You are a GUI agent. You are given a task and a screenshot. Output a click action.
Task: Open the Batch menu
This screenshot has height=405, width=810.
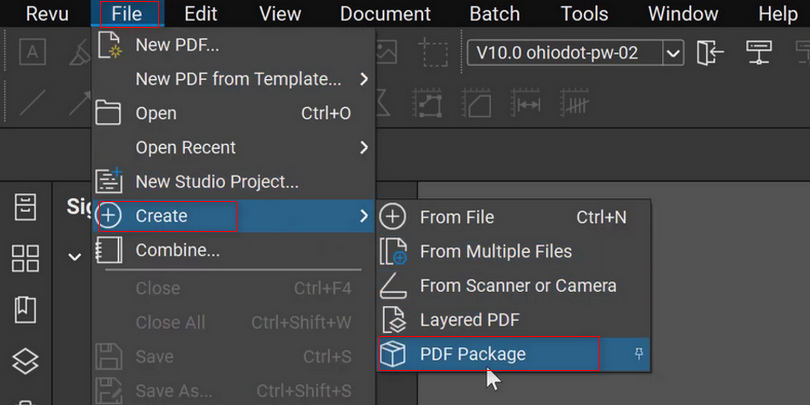coord(494,14)
